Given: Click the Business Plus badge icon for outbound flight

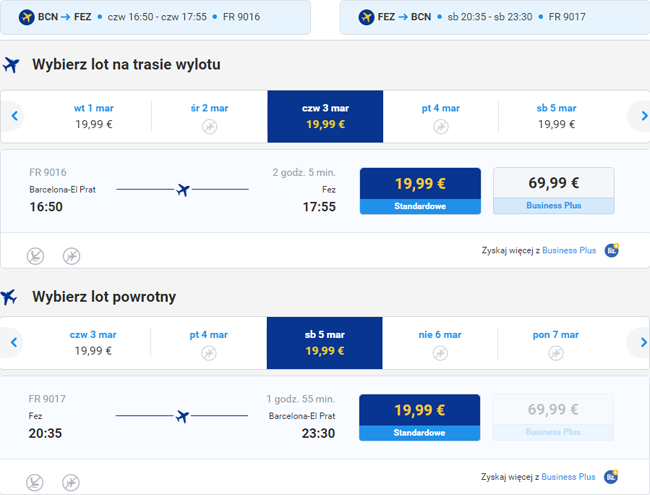Looking at the screenshot, I should click(611, 250).
